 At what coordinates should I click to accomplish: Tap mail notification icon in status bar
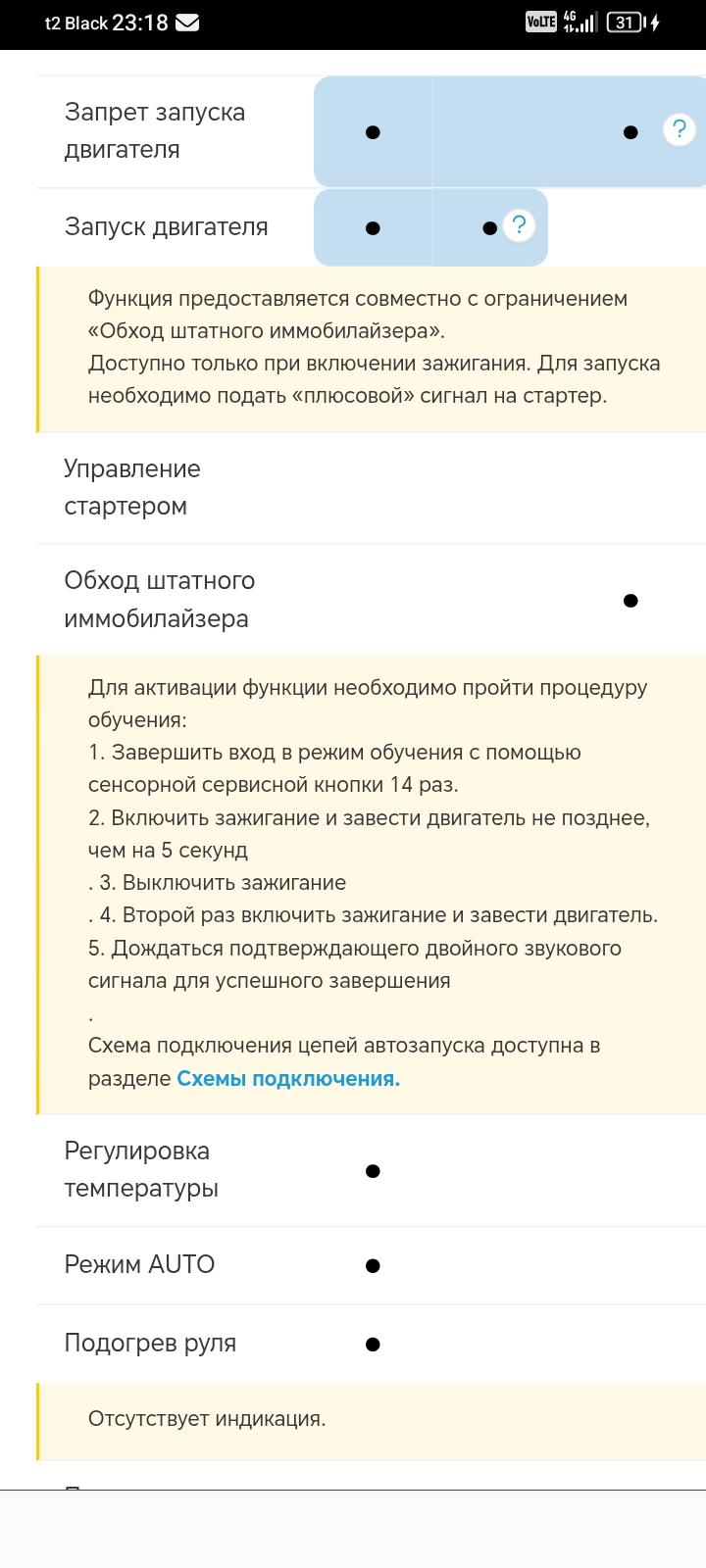[187, 23]
